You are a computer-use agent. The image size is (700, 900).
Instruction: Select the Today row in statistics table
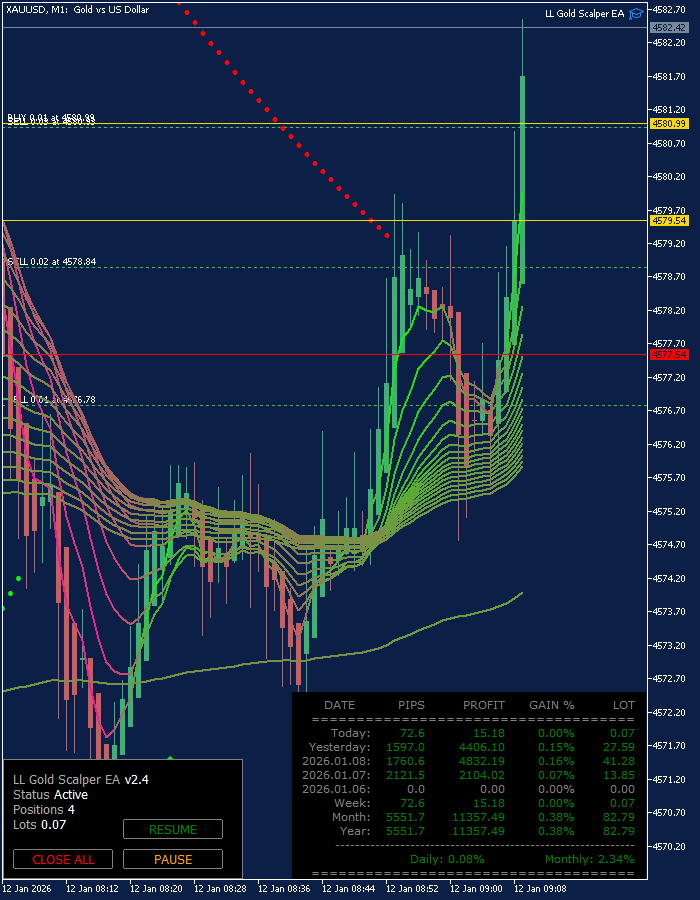(469, 733)
